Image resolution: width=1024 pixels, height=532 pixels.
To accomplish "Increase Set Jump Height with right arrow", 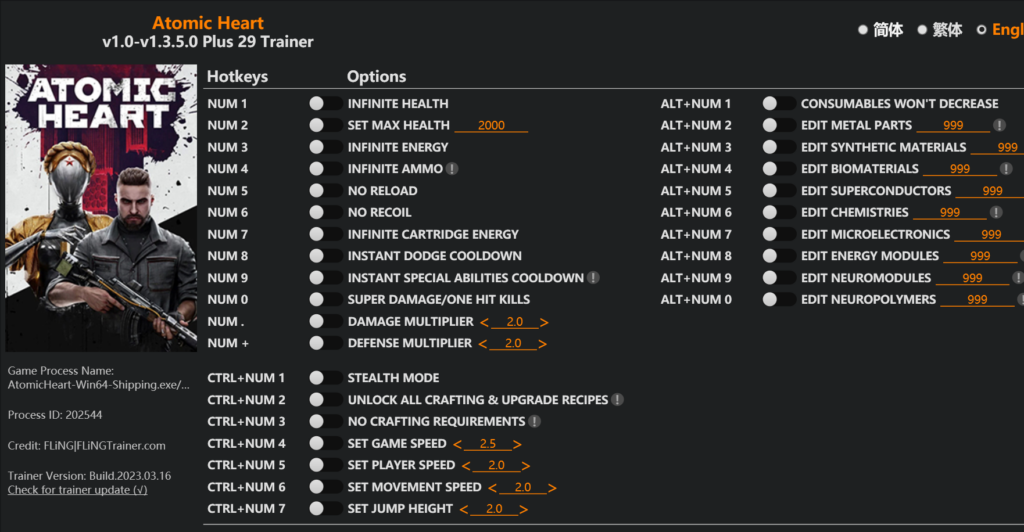I will click(525, 509).
